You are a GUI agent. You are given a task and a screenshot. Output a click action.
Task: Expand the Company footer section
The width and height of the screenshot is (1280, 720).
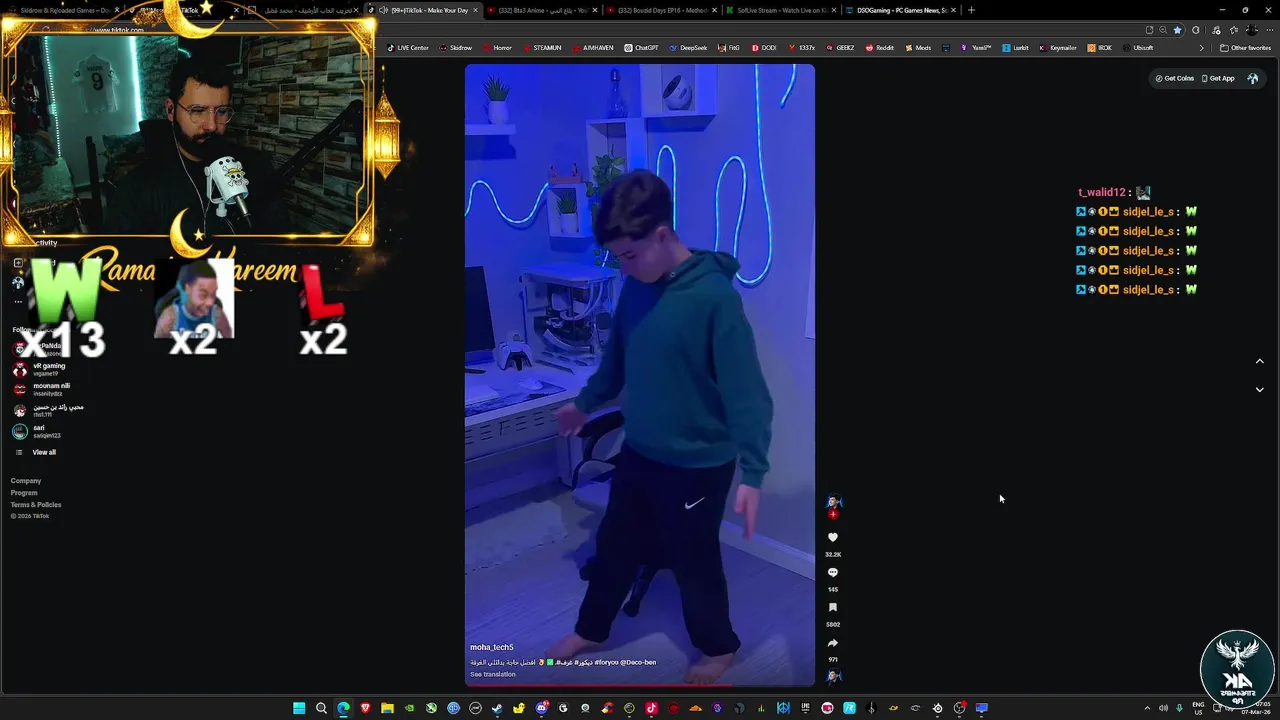click(x=26, y=481)
